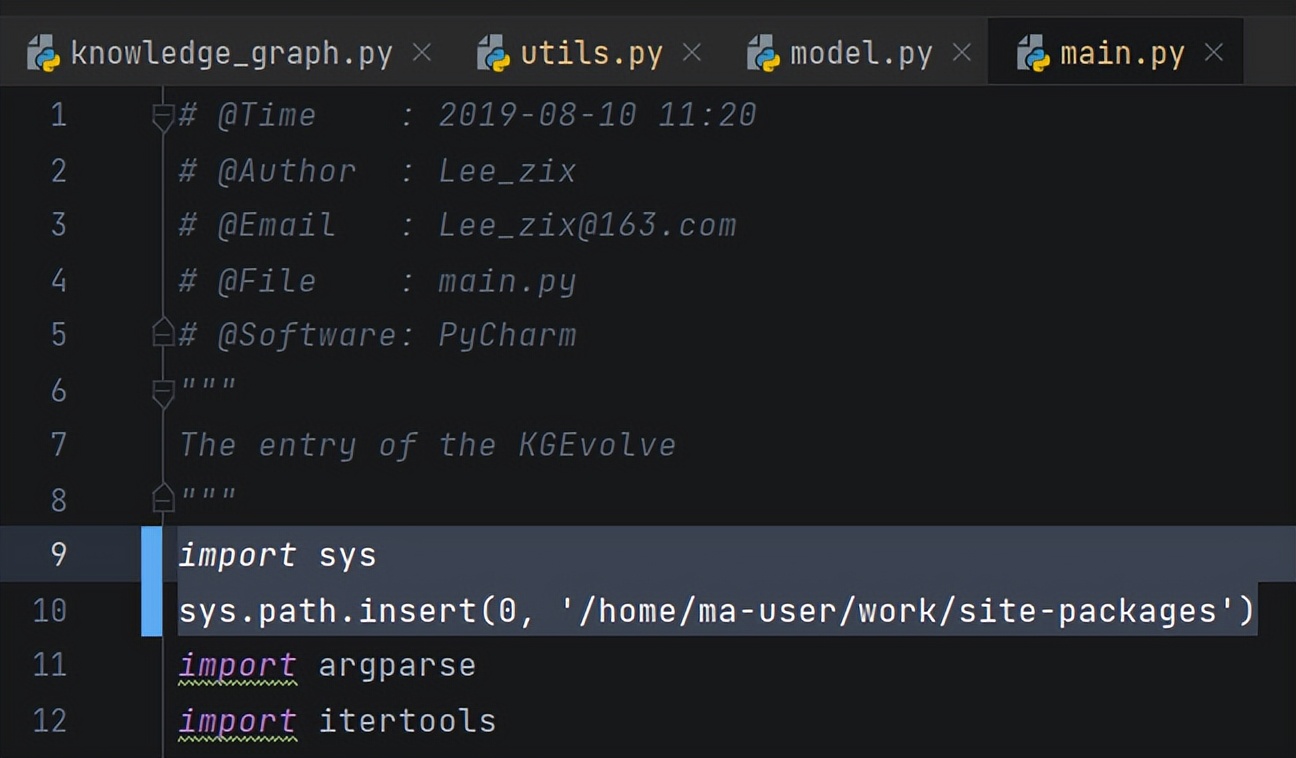This screenshot has width=1296, height=758.
Task: Collapse the docstring fold marker at line 6
Action: click(163, 392)
